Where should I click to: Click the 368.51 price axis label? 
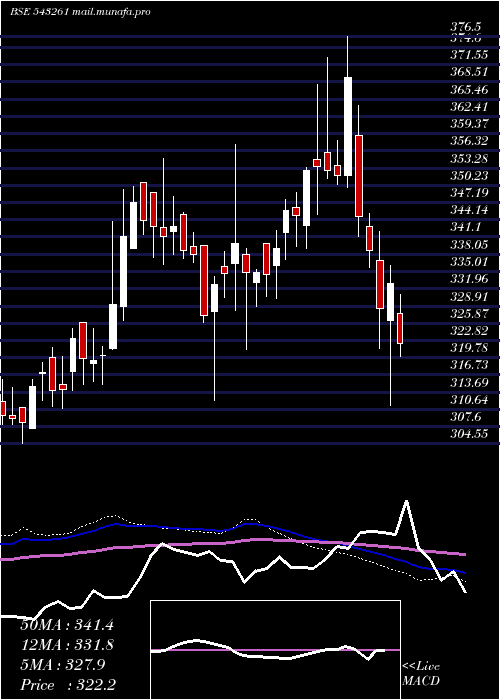coord(469,72)
